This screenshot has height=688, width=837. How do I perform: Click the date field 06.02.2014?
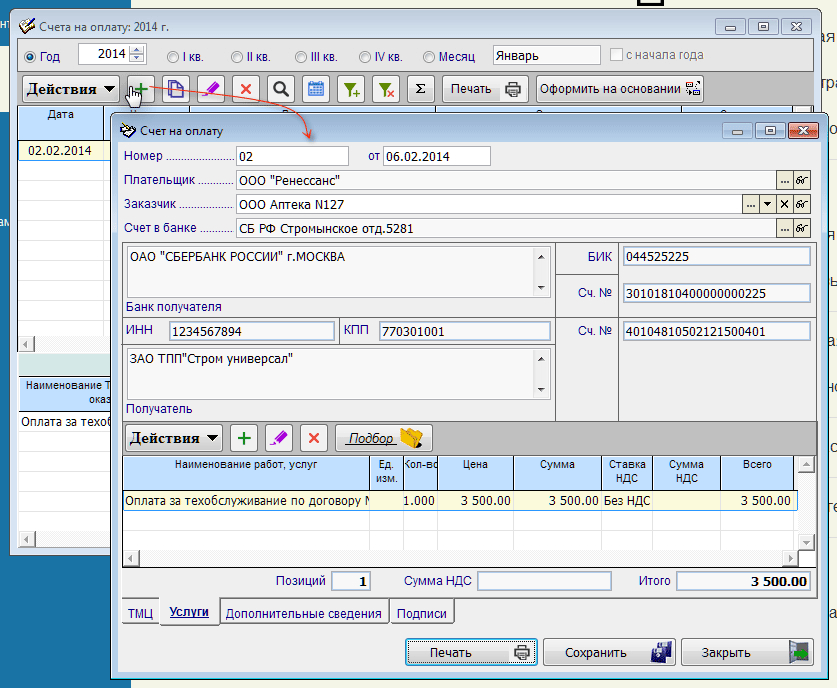coord(437,156)
